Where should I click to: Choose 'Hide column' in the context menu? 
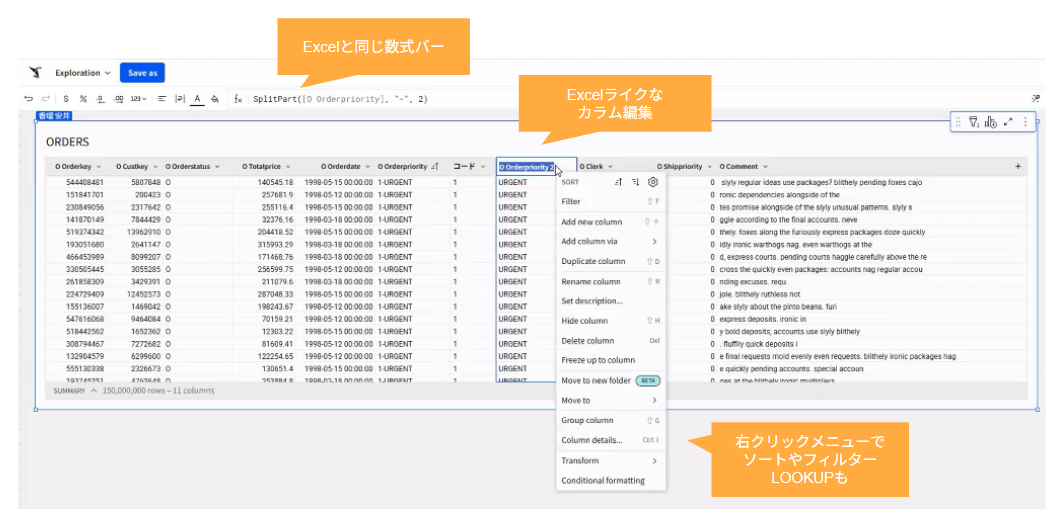tap(585, 321)
